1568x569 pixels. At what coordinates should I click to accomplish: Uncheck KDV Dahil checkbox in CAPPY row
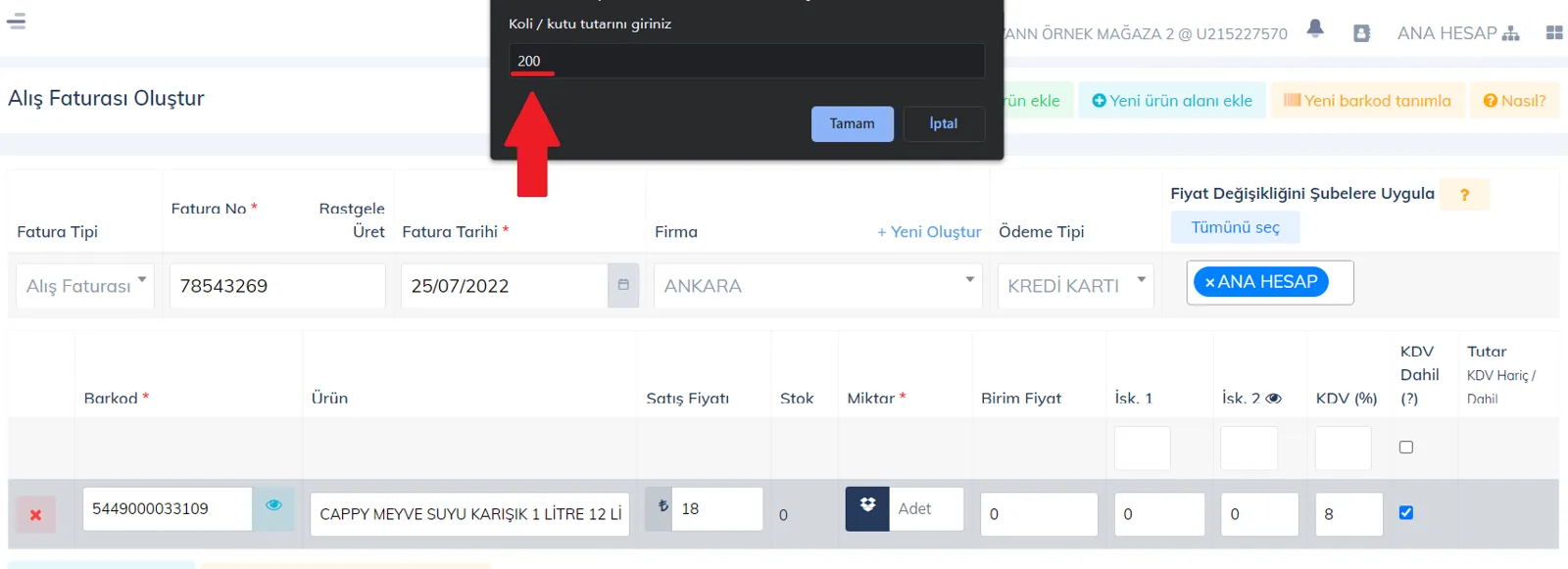(x=1406, y=512)
